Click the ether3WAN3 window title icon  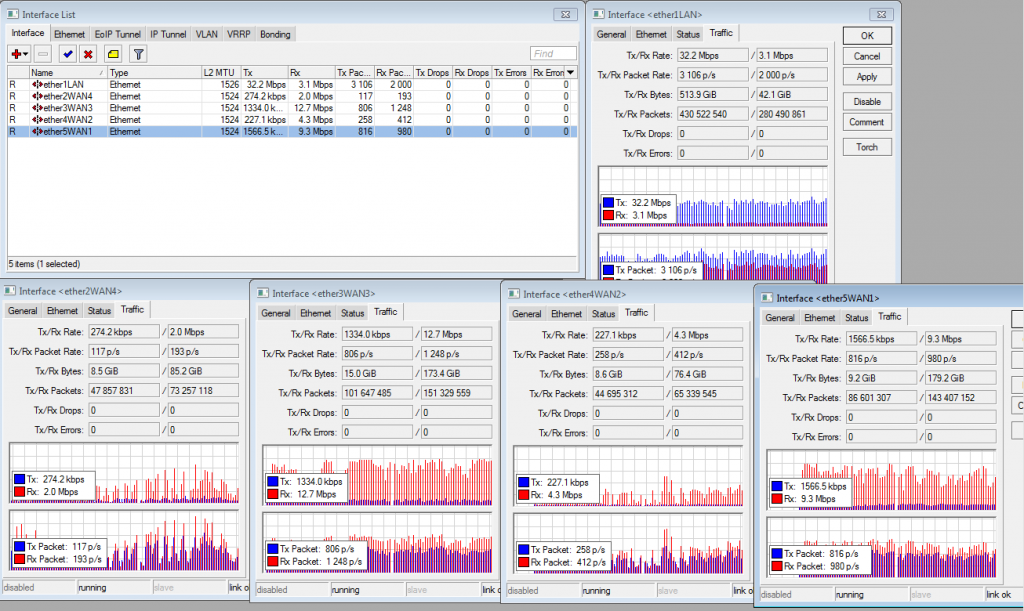point(263,293)
